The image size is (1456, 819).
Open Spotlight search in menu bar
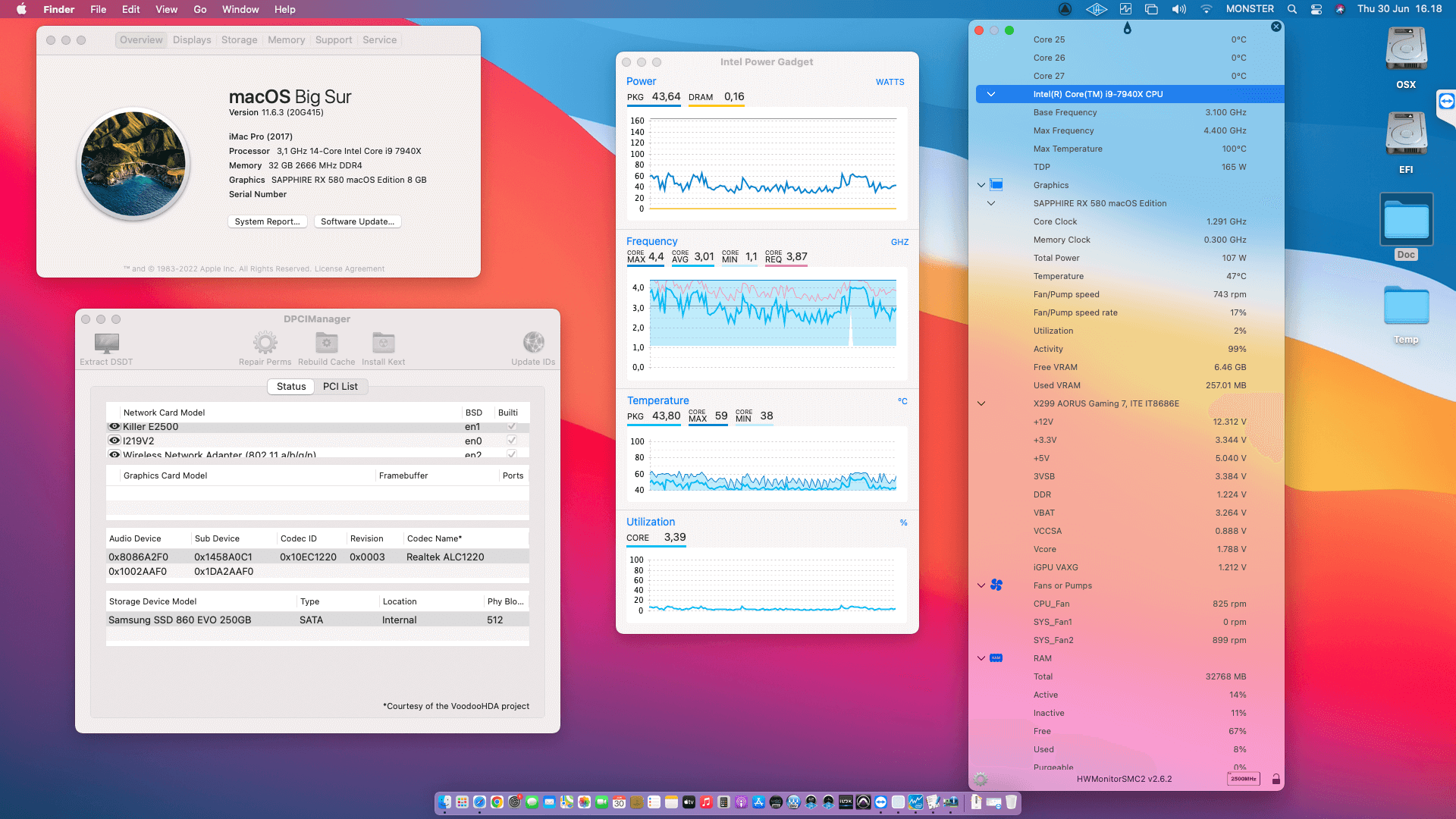[1292, 9]
